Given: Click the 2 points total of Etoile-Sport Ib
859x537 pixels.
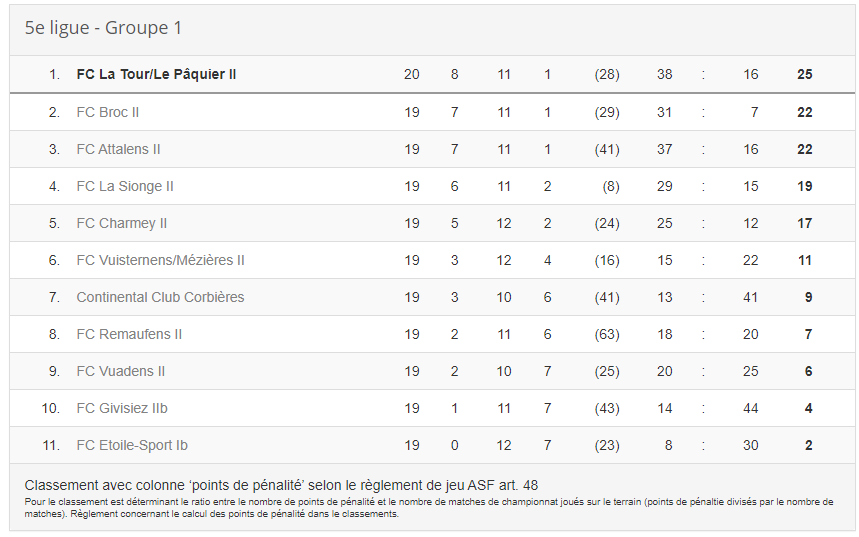Looking at the screenshot, I should pyautogui.click(x=809, y=445).
